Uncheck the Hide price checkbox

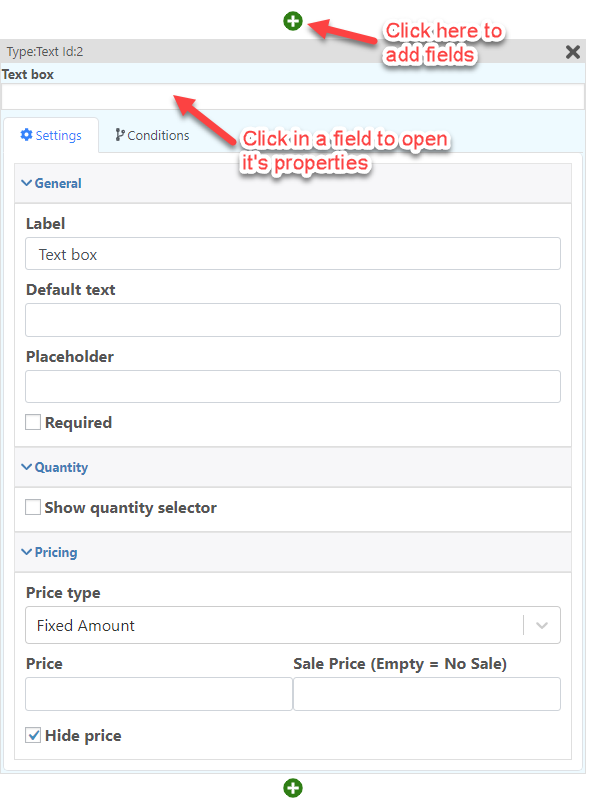33,735
